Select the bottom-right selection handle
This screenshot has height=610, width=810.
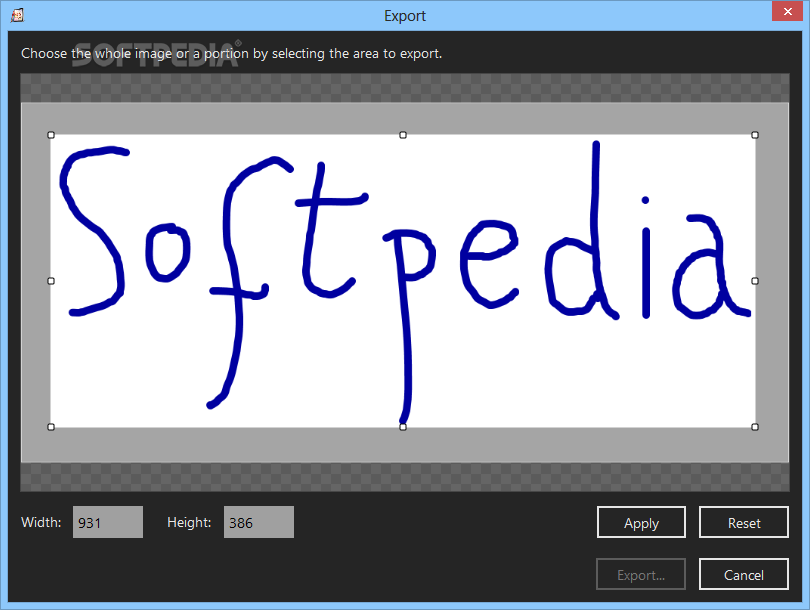click(x=755, y=427)
